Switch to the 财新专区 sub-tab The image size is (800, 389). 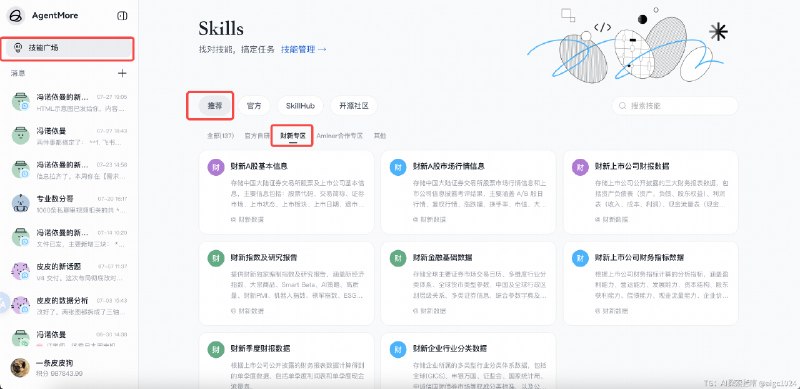click(293, 136)
